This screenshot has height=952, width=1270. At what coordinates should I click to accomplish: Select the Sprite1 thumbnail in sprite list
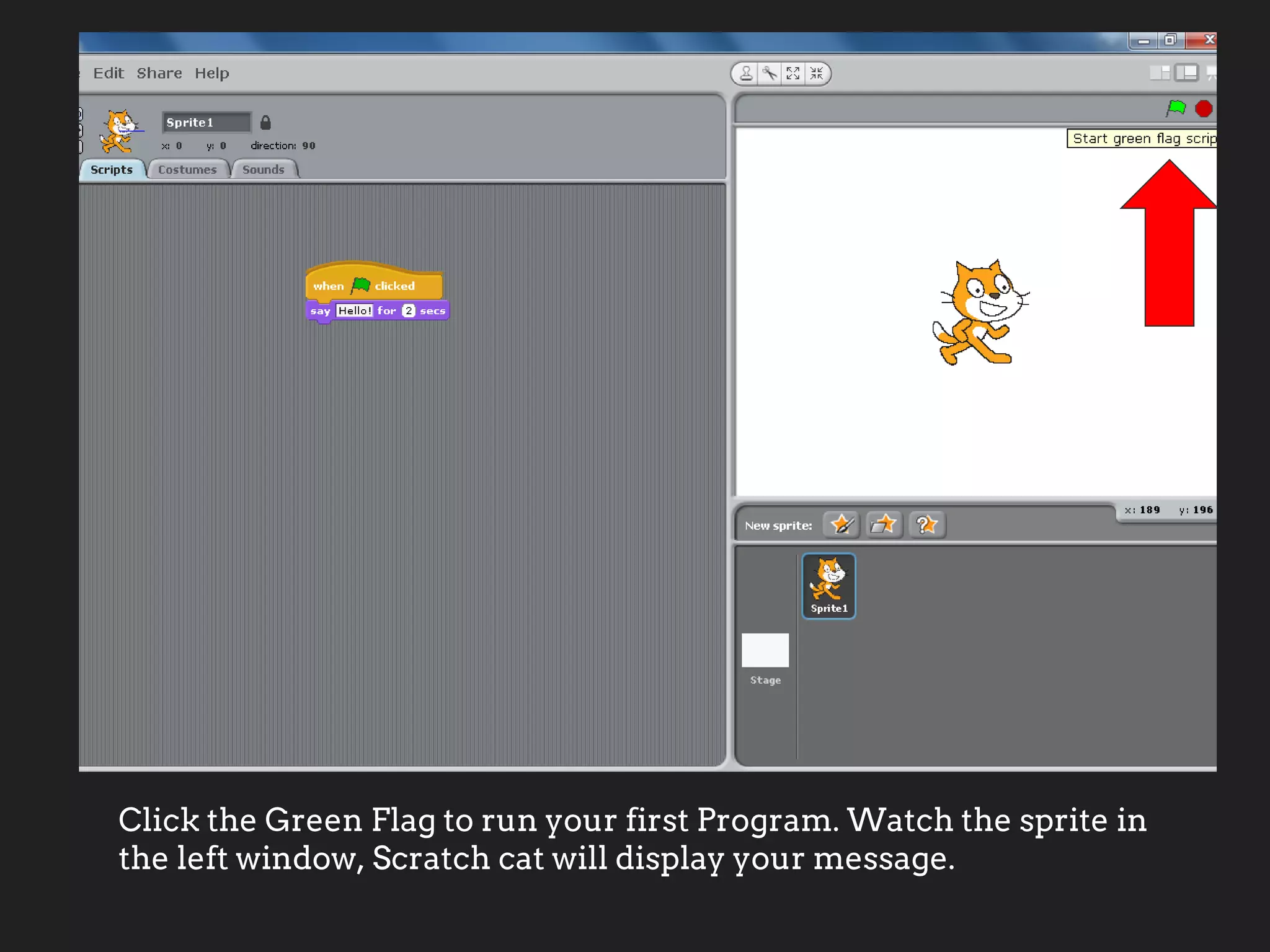pos(828,586)
